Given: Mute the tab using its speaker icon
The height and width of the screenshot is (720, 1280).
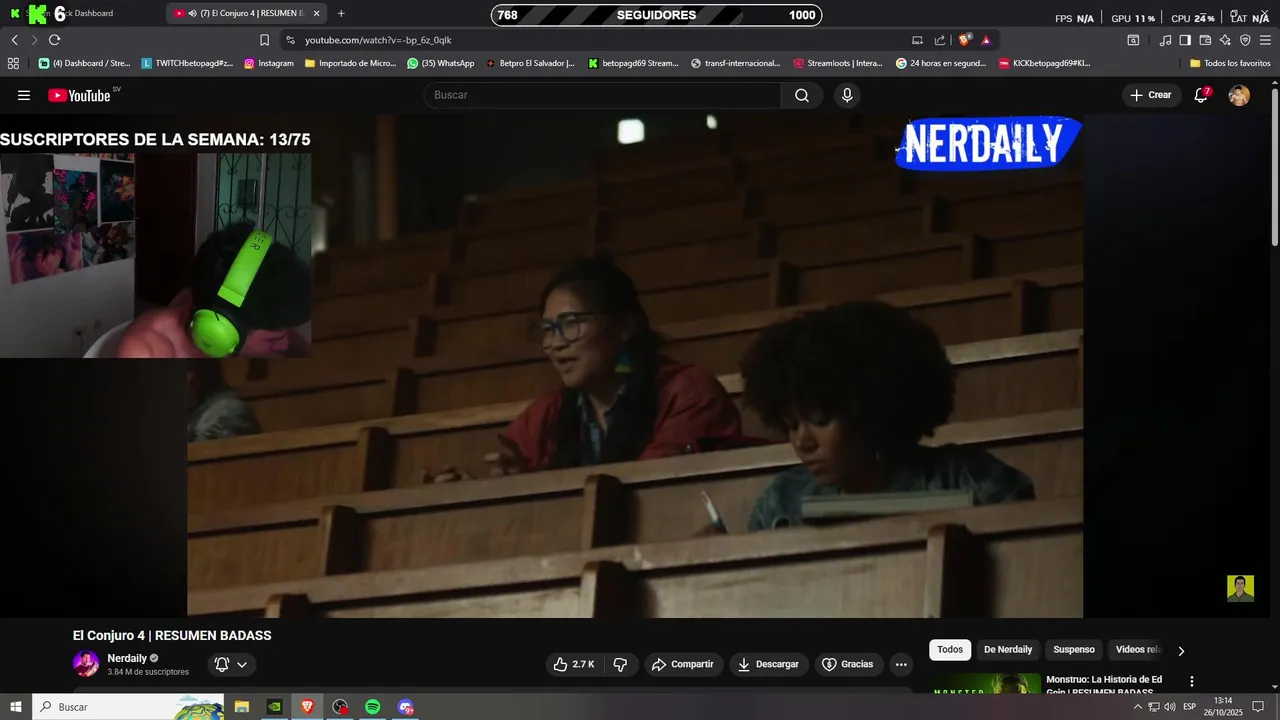Looking at the screenshot, I should [x=192, y=14].
